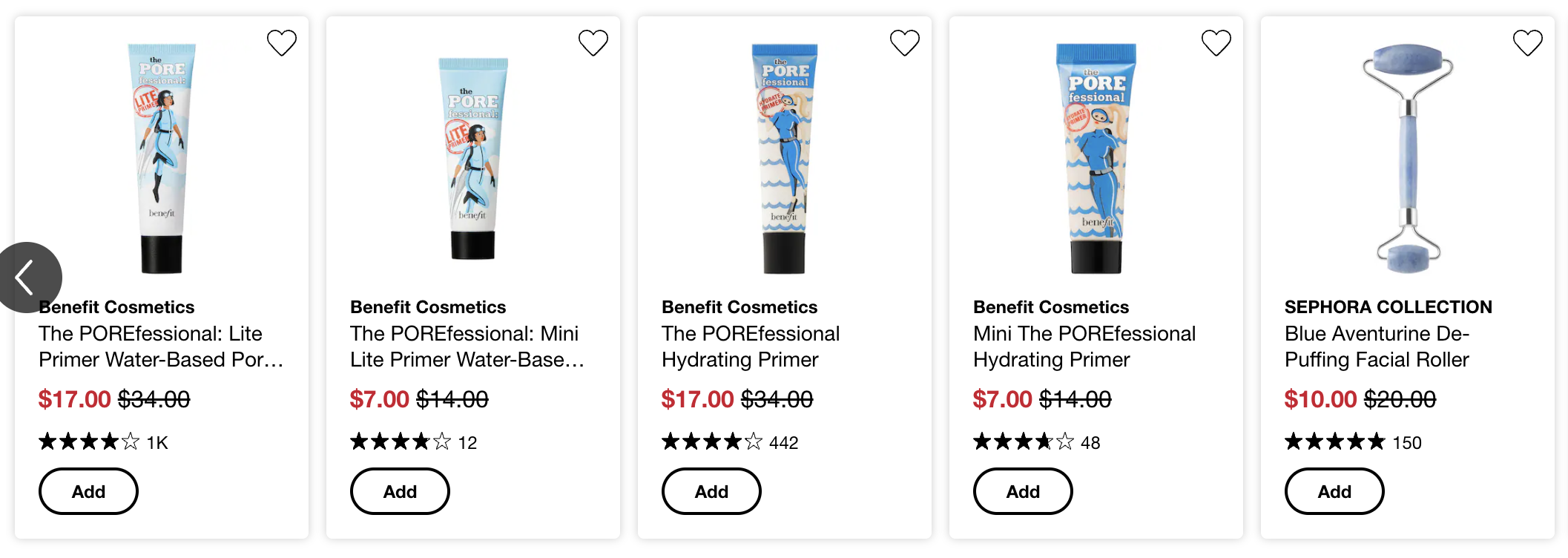The height and width of the screenshot is (558, 1568).
Task: Click the SEPHORA COLLECTION brand name
Action: (x=1389, y=307)
